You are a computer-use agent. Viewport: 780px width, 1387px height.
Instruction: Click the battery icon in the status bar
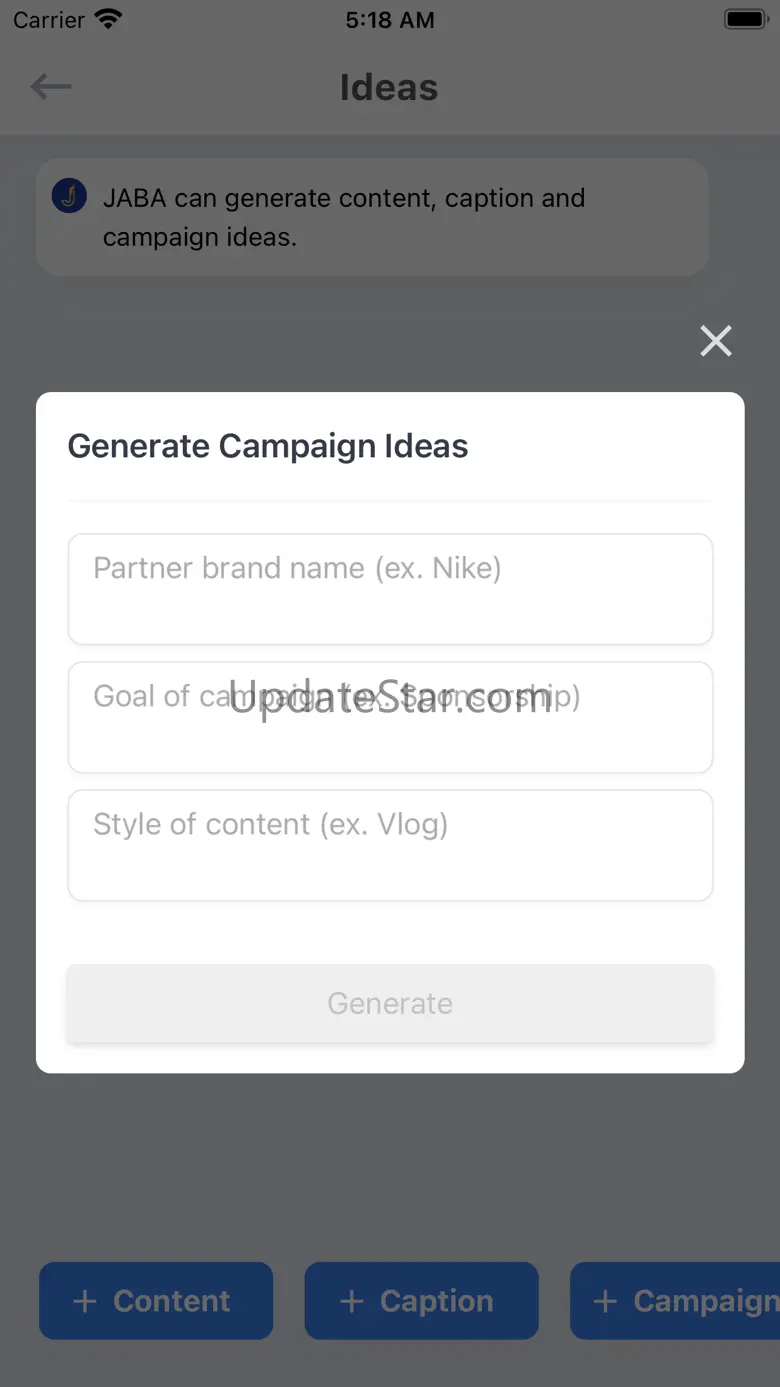click(x=745, y=19)
